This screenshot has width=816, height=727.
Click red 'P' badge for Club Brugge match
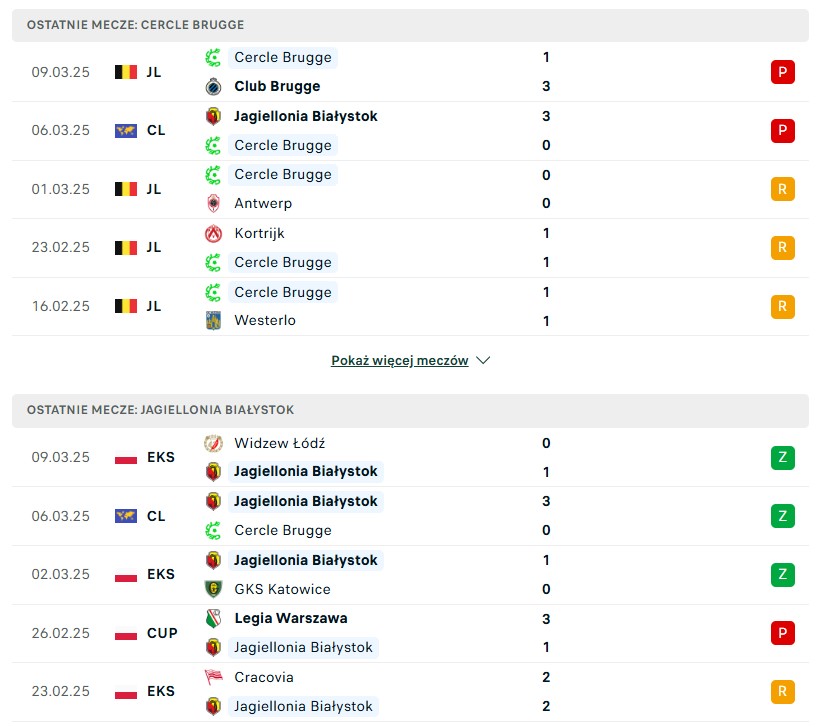point(783,72)
